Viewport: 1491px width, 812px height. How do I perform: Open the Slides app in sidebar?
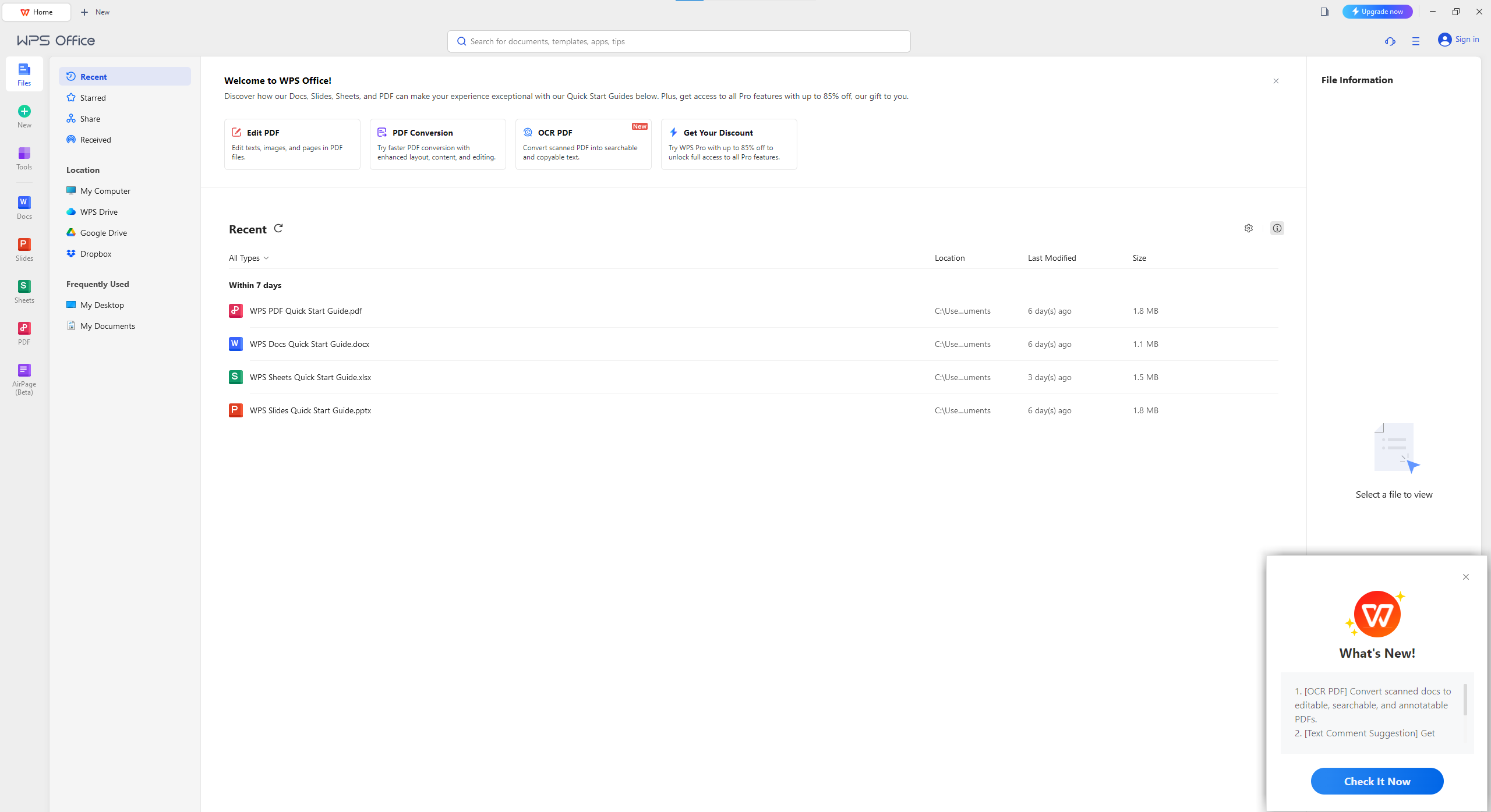(24, 249)
